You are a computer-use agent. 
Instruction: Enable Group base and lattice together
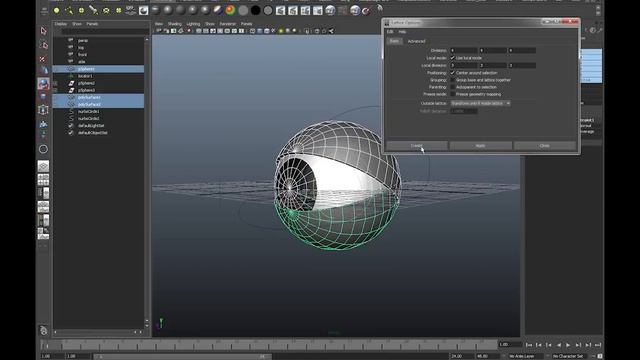(452, 80)
